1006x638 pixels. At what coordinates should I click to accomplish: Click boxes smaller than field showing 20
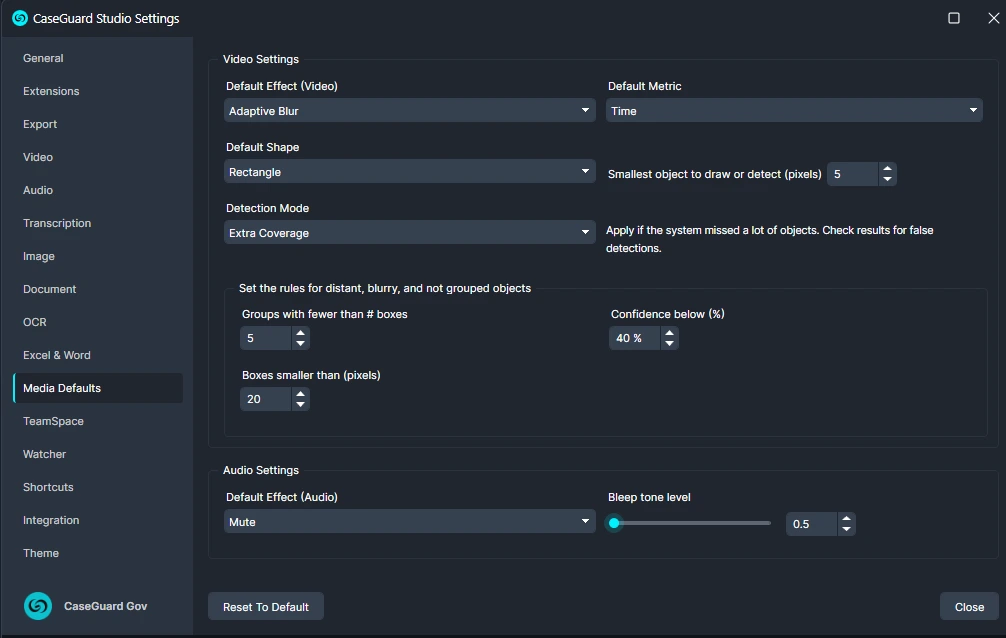click(x=266, y=399)
